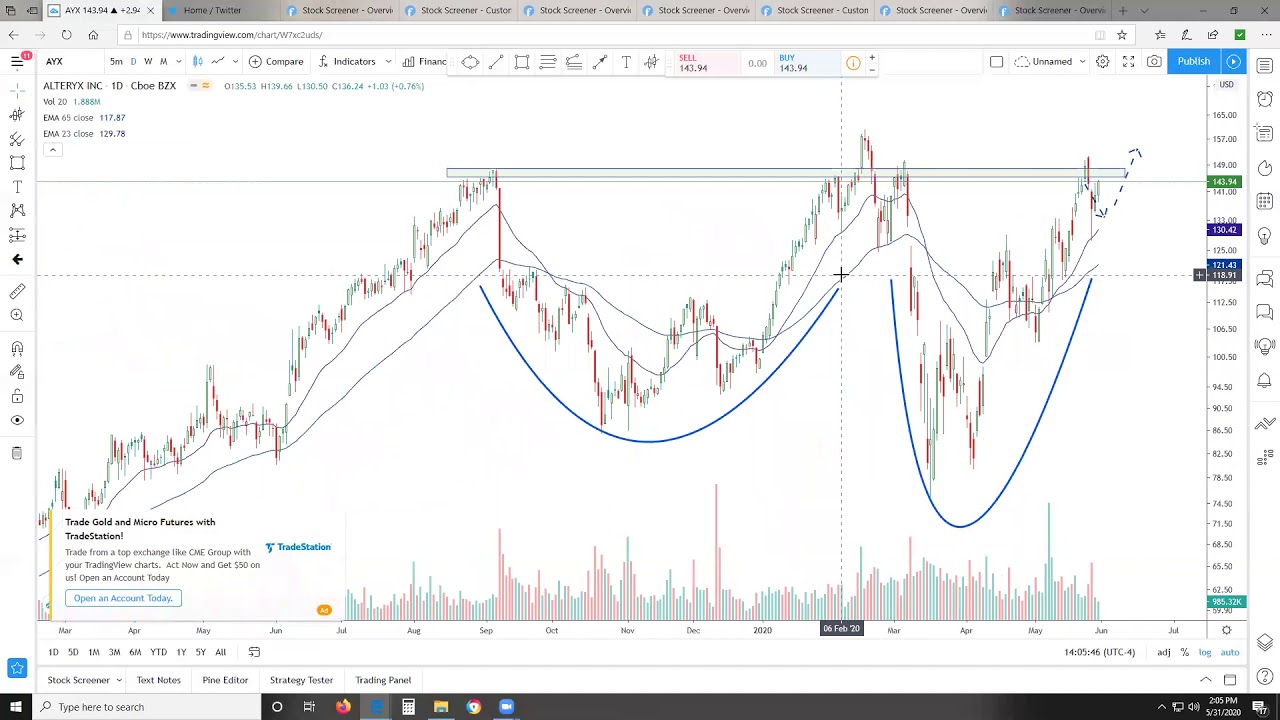Expand the chart style dropdown arrow
The width and height of the screenshot is (1280, 720).
pos(235,62)
